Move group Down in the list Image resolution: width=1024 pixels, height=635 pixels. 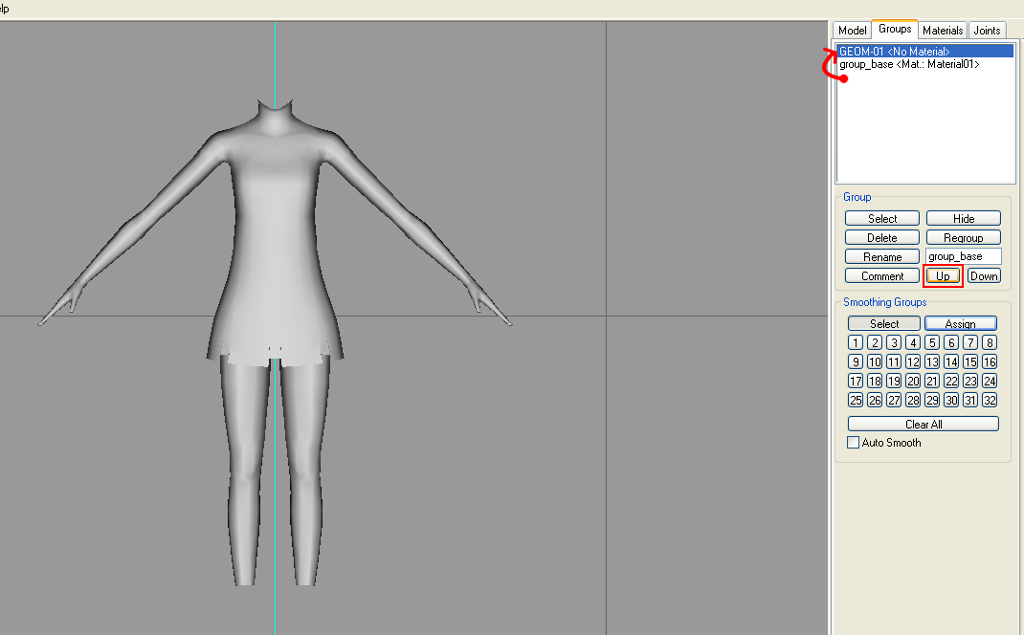pyautogui.click(x=984, y=276)
